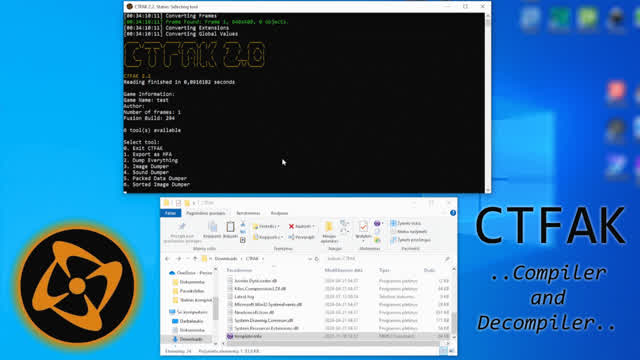
Task: Select Šis kompiuteris in navigation pane
Action: coord(189,312)
